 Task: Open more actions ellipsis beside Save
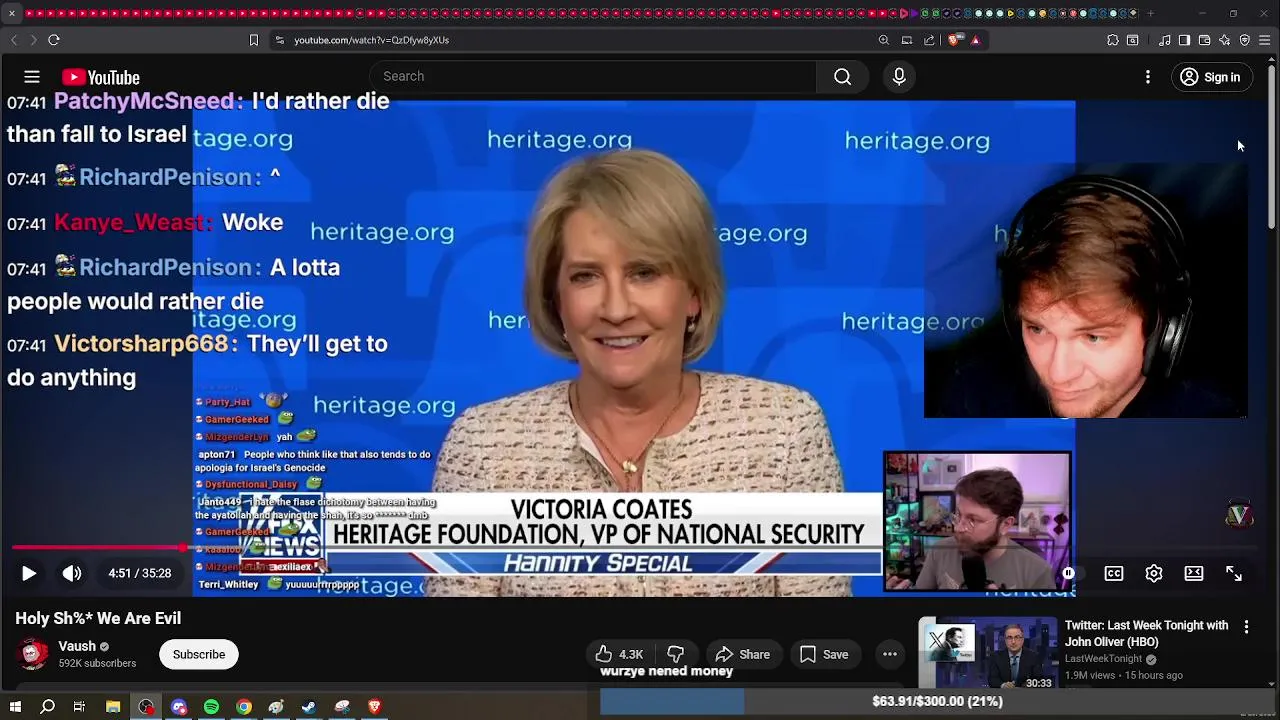pyautogui.click(x=890, y=654)
